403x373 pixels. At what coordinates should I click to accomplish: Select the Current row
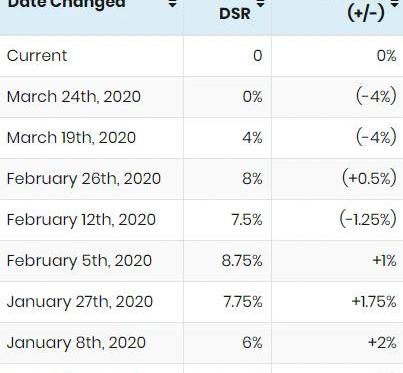tap(201, 56)
